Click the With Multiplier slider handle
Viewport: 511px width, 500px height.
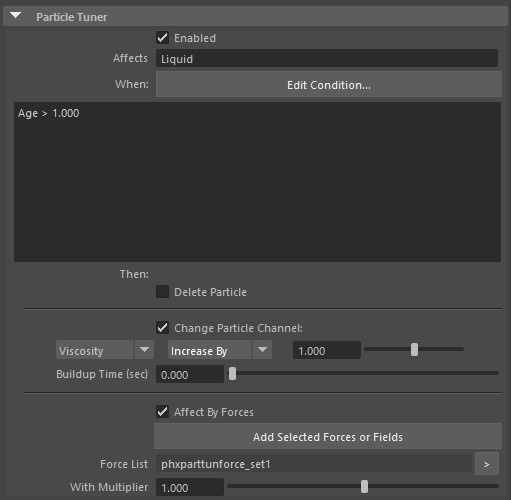click(x=364, y=487)
